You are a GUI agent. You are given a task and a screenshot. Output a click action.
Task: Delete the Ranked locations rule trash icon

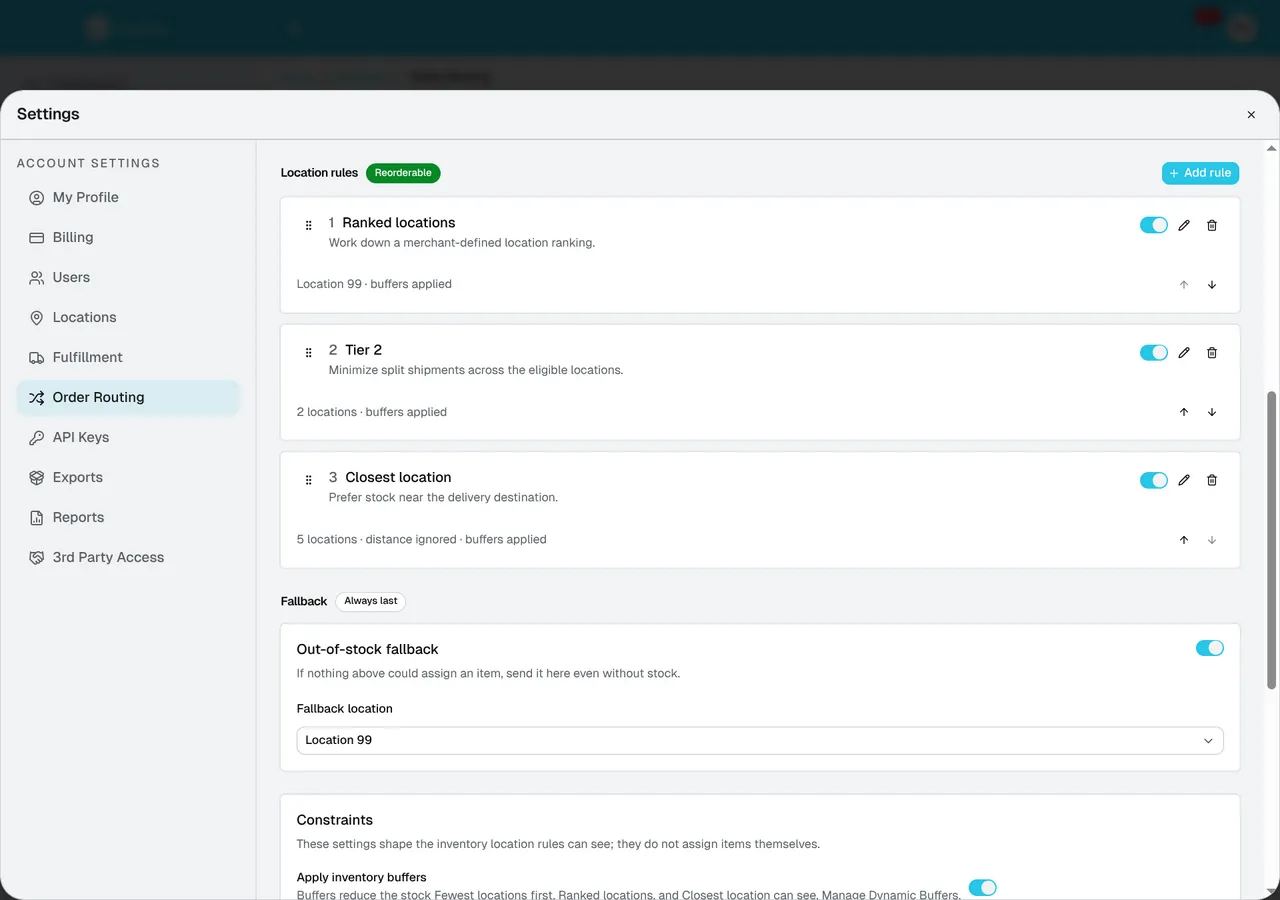pos(1212,225)
